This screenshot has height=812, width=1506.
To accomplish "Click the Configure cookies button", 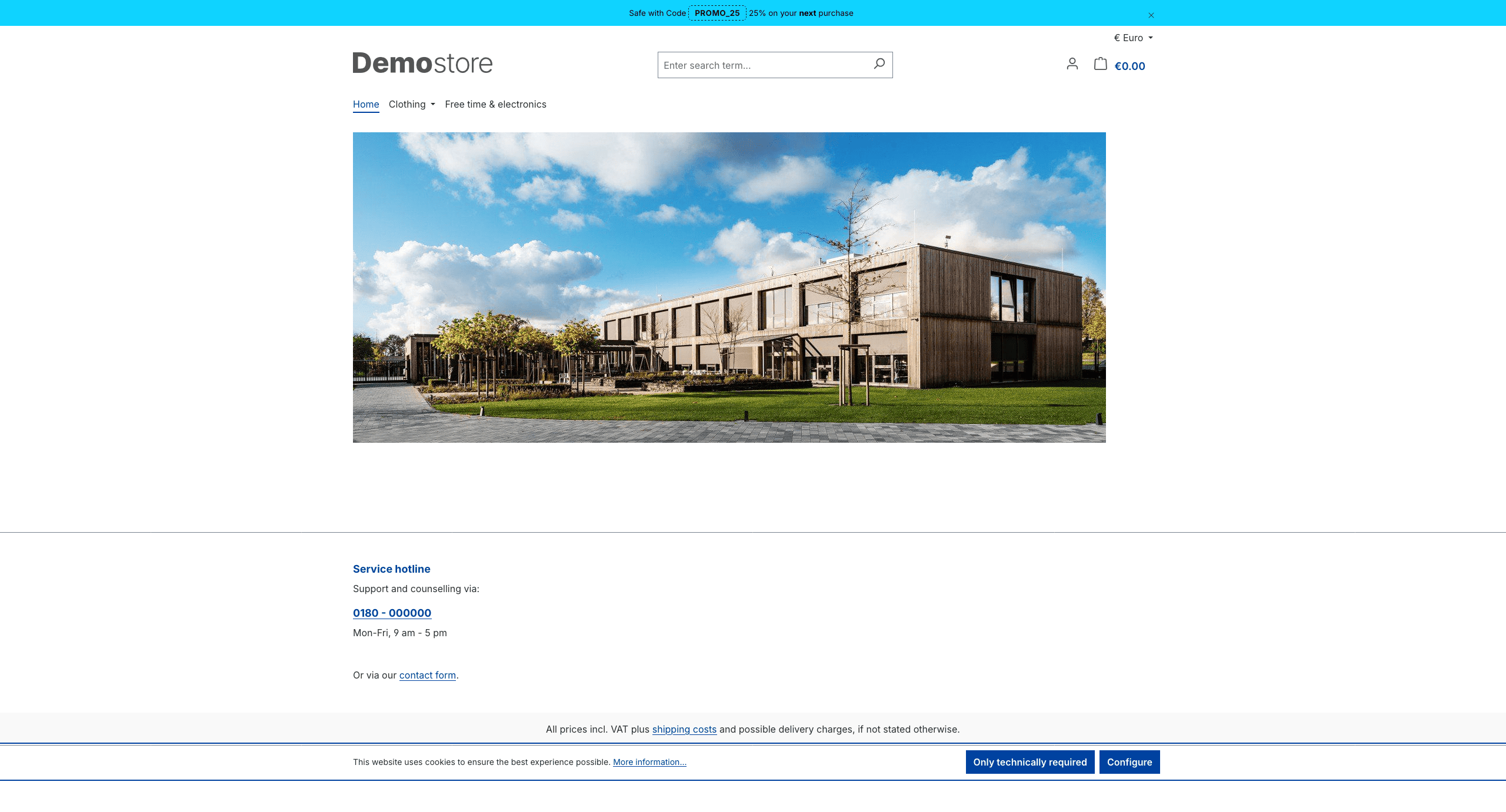I will click(x=1129, y=762).
